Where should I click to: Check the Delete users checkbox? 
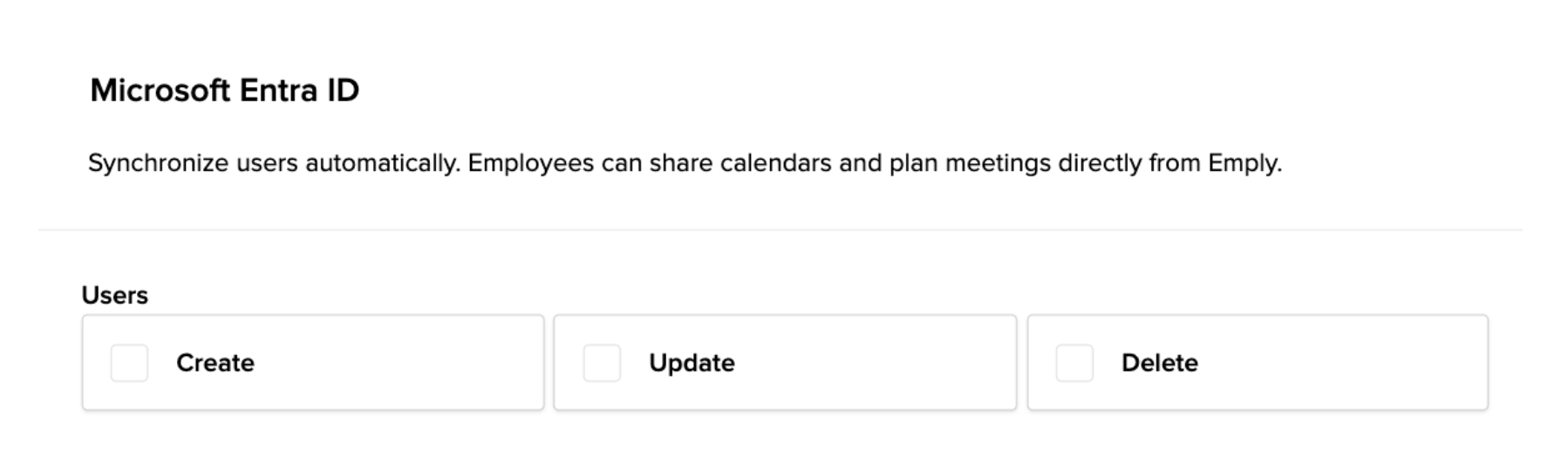[x=1074, y=363]
